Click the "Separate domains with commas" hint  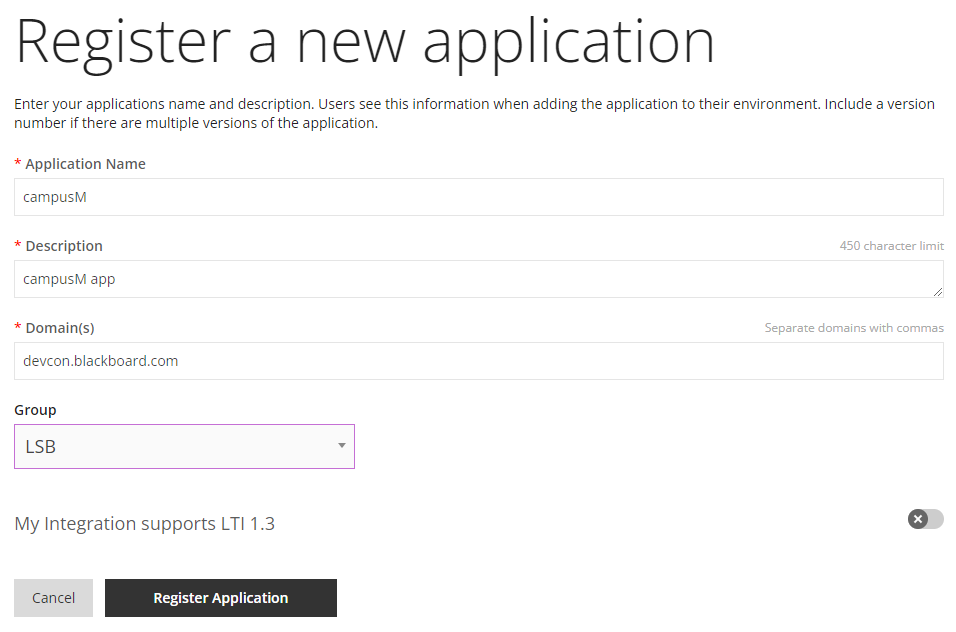853,328
